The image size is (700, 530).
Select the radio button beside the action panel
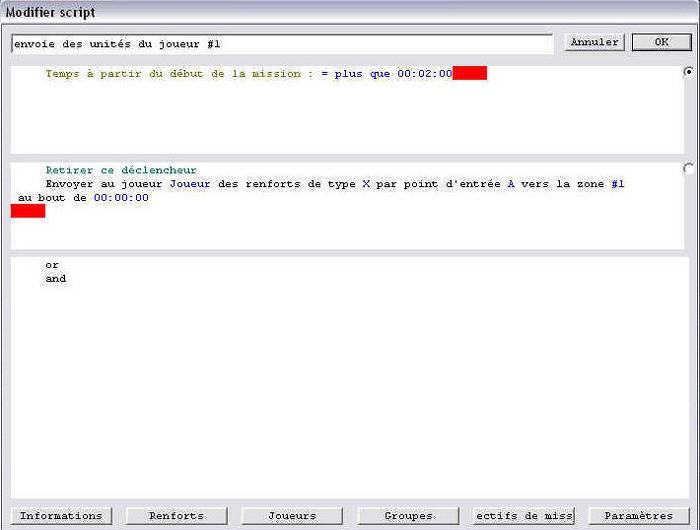(688, 168)
